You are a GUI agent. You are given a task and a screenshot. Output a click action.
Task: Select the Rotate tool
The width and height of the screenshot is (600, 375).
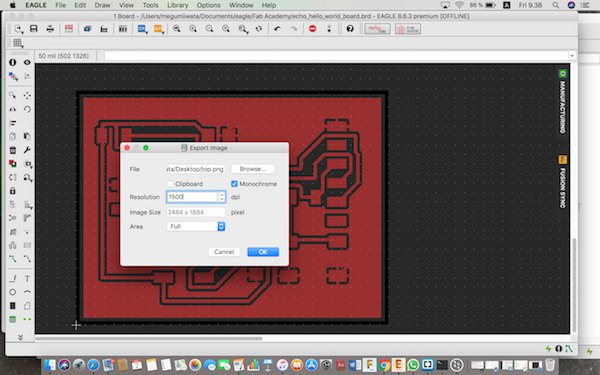[27, 109]
